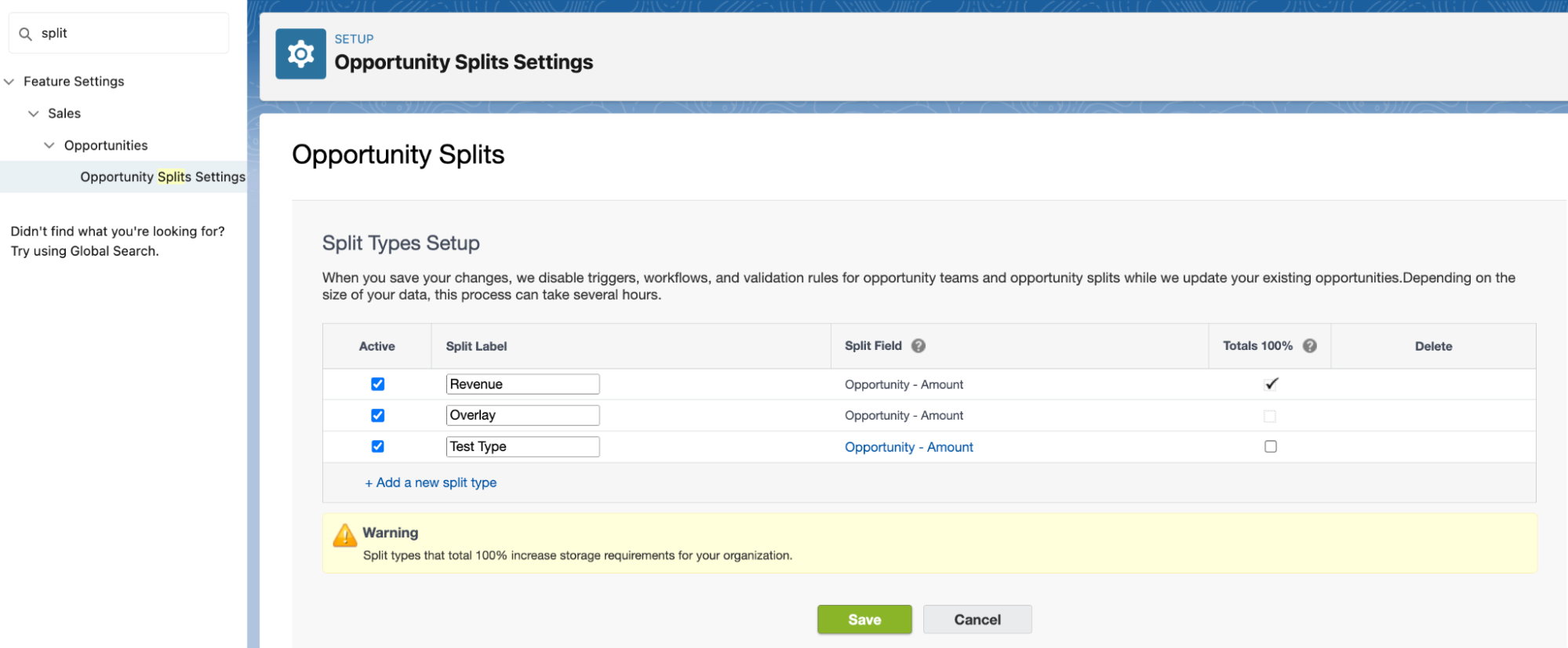Check Totals 100% for Test Type
Image resolution: width=1568 pixels, height=648 pixels.
click(1271, 446)
